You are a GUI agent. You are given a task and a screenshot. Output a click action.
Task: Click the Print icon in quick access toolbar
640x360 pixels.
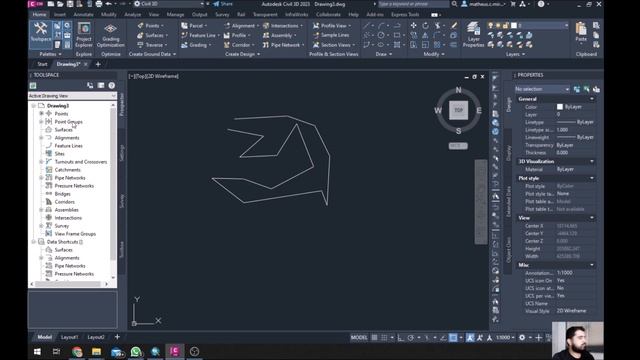[99, 4]
